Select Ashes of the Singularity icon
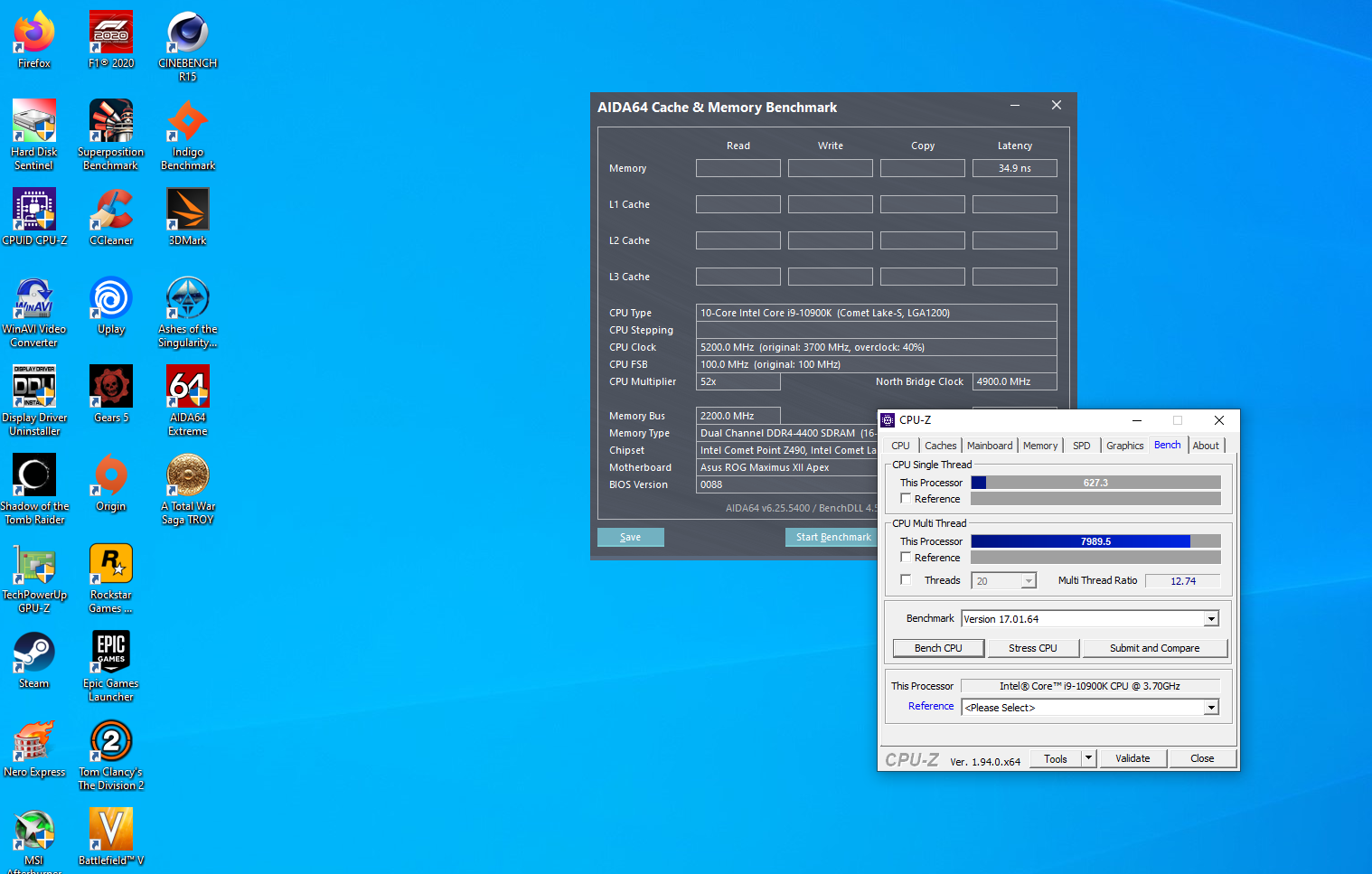1372x874 pixels. [x=188, y=312]
